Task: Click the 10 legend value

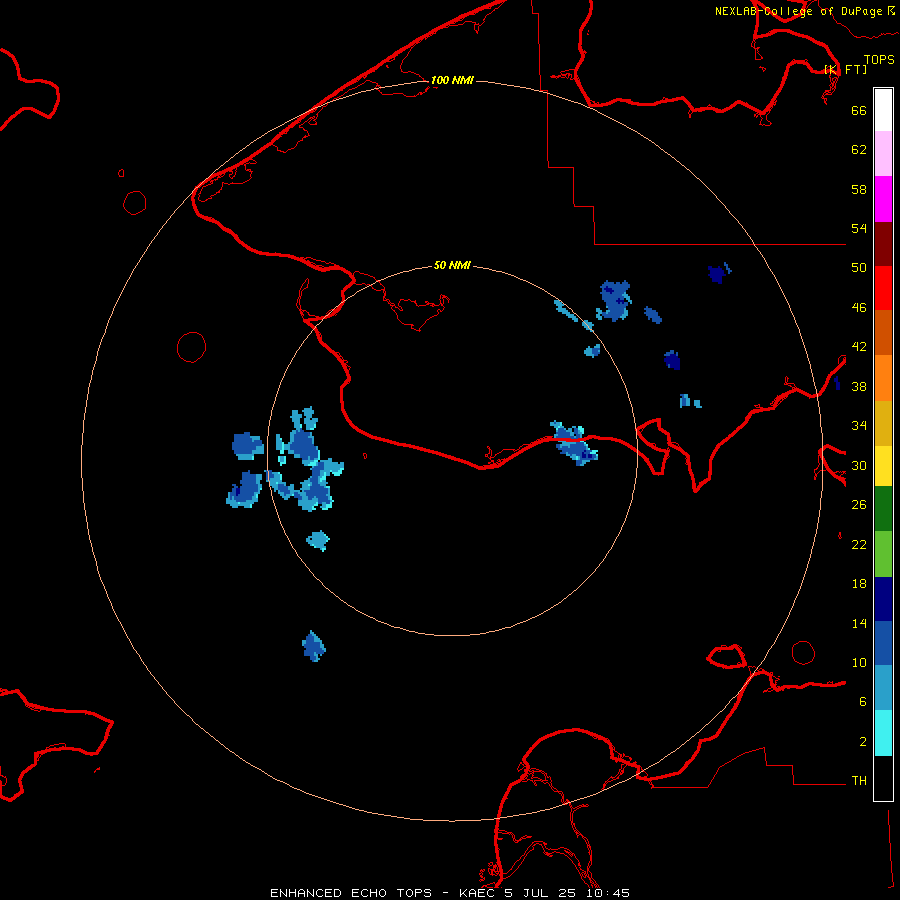Action: tap(859, 662)
